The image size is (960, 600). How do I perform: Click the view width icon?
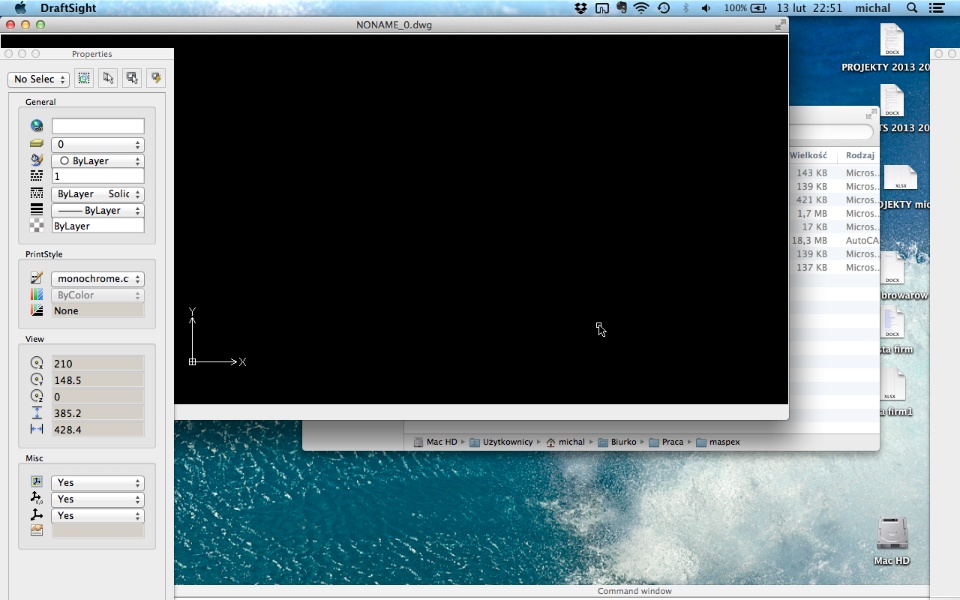pos(37,429)
